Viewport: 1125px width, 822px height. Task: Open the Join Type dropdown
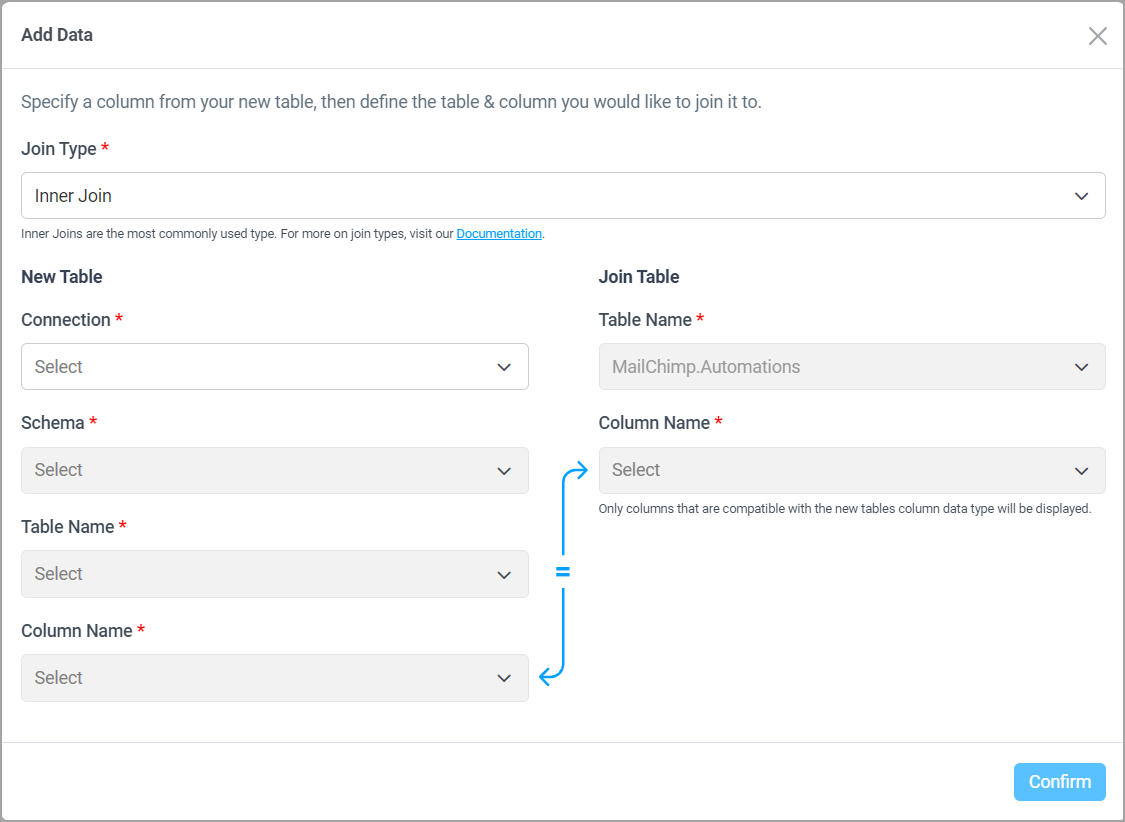click(563, 195)
